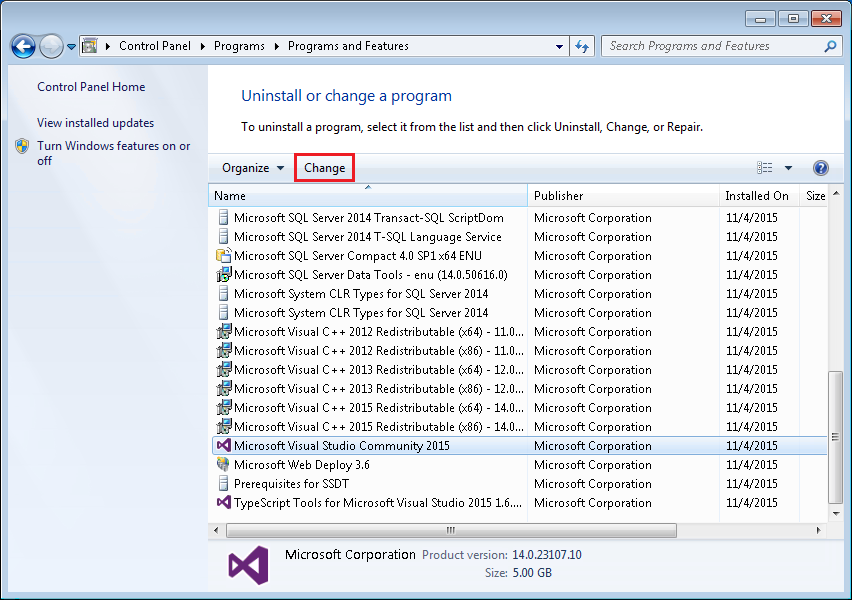Image resolution: width=852 pixels, height=600 pixels.
Task: Open recent pages dropdown beside the Forward arrow
Action: click(71, 47)
